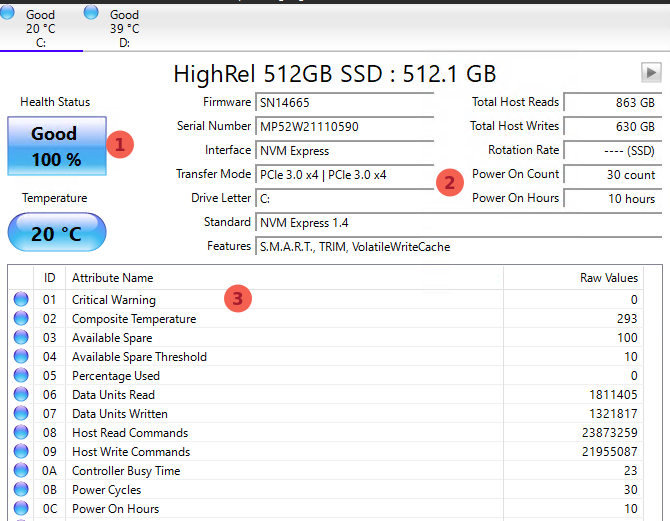670x521 pixels.
Task: Click the Critical Warning status orb
Action: pyautogui.click(x=21, y=300)
